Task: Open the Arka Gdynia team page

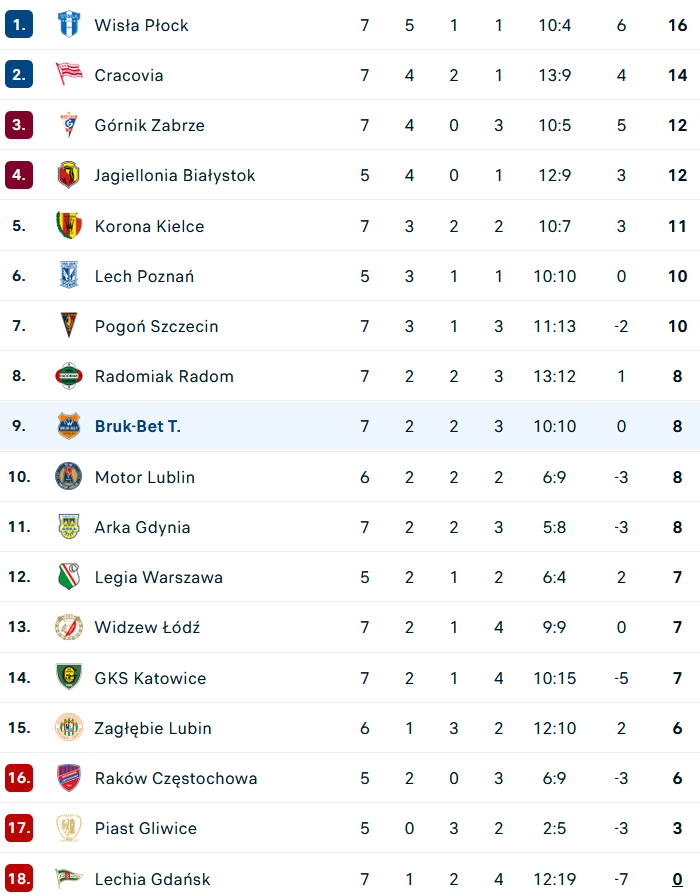Action: click(x=142, y=527)
